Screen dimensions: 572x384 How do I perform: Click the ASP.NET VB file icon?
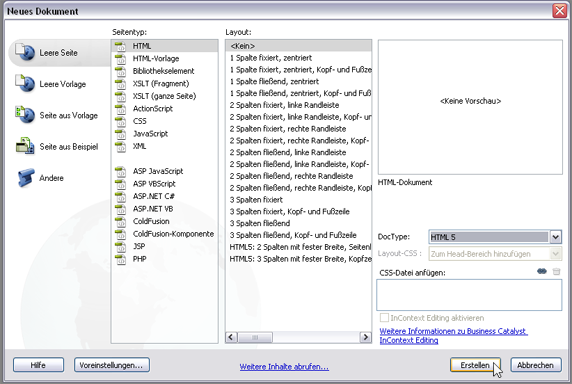(x=120, y=209)
